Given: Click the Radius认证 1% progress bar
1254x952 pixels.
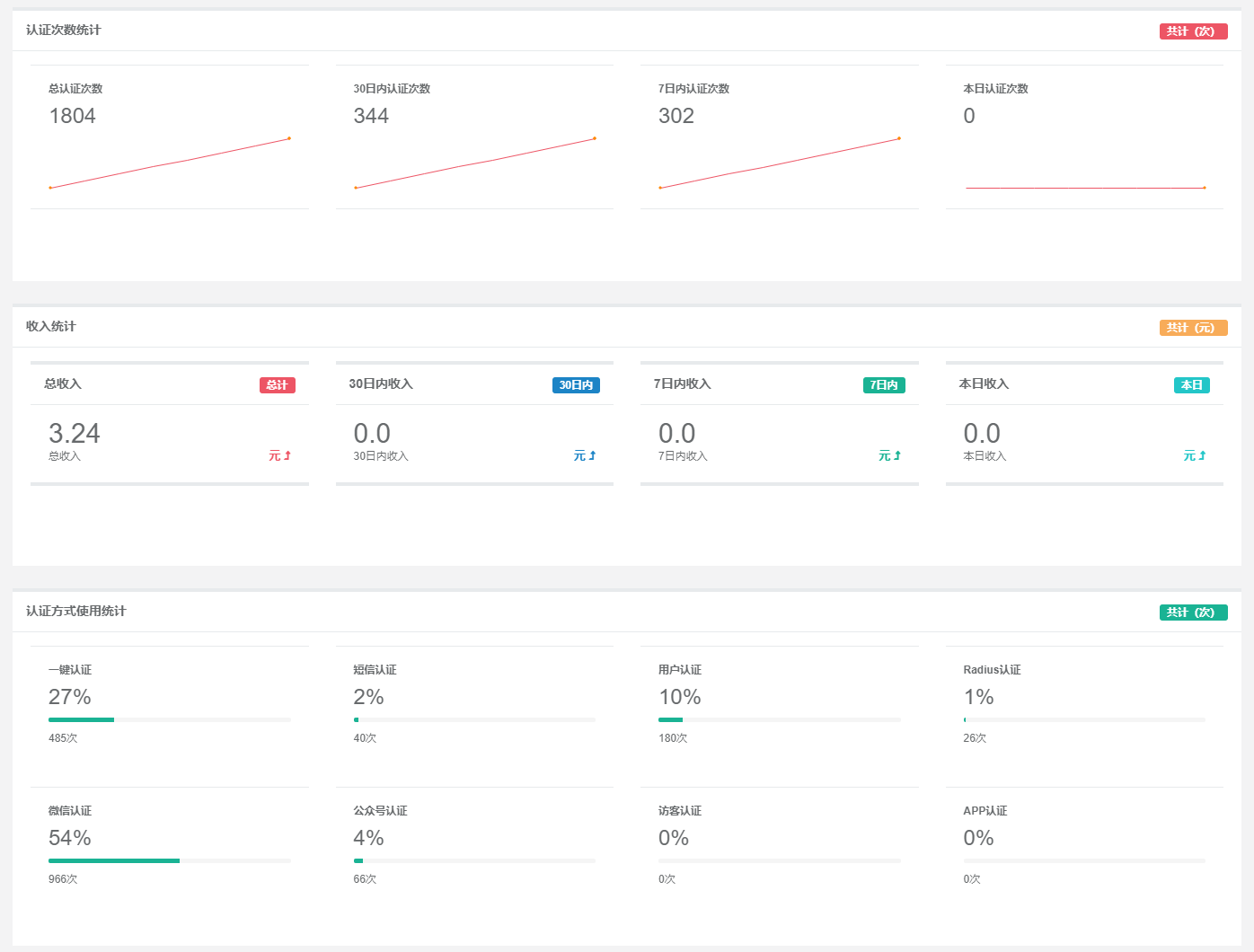Looking at the screenshot, I should pos(1084,719).
